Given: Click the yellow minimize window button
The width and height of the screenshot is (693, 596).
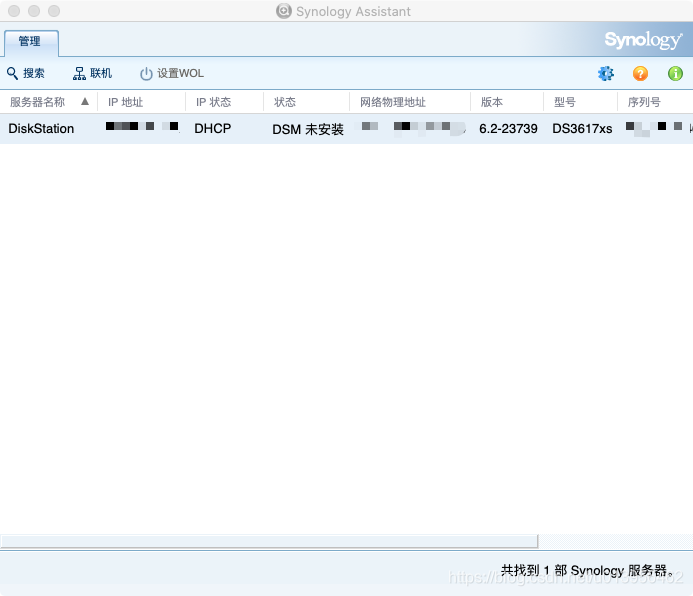Looking at the screenshot, I should pyautogui.click(x=34, y=11).
